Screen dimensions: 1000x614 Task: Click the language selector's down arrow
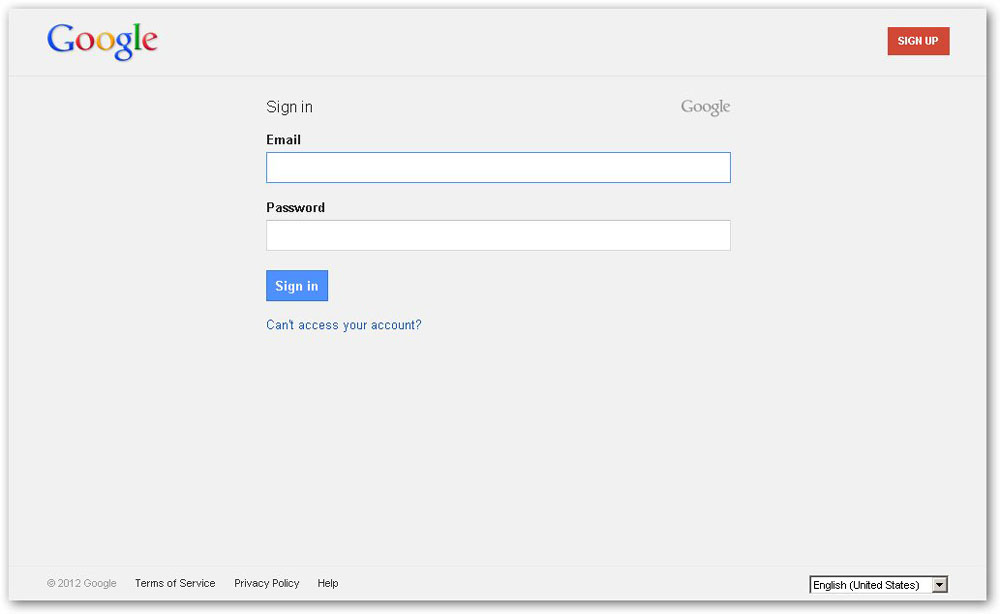(939, 585)
